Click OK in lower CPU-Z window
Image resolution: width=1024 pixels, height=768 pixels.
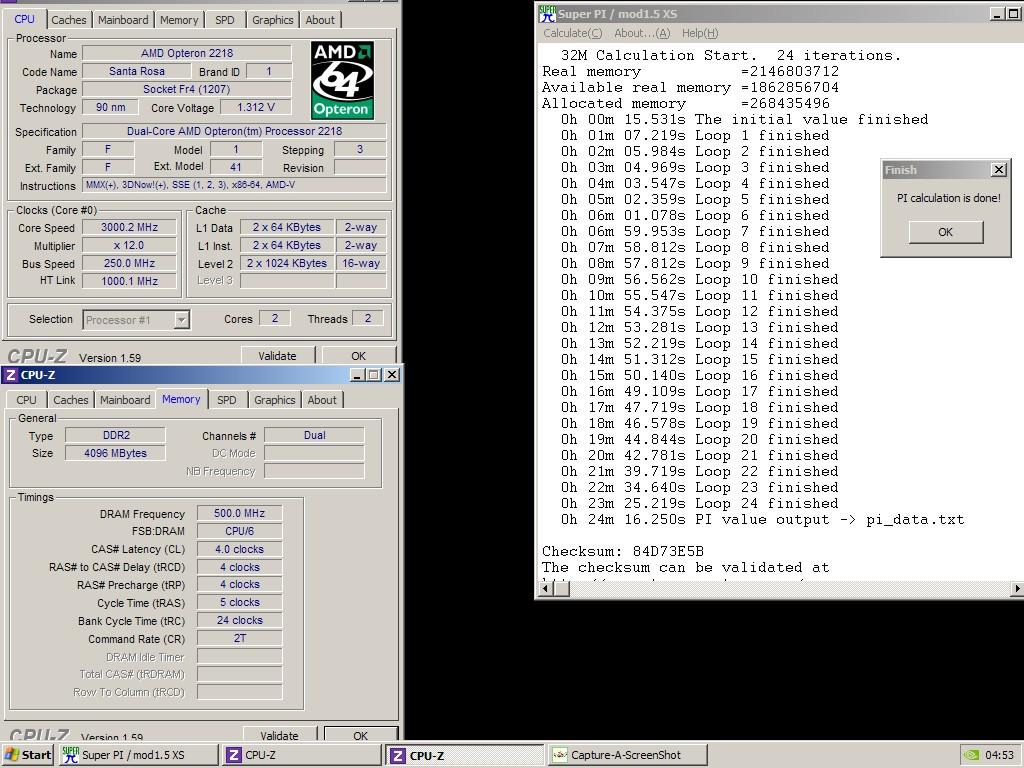pyautogui.click(x=360, y=734)
